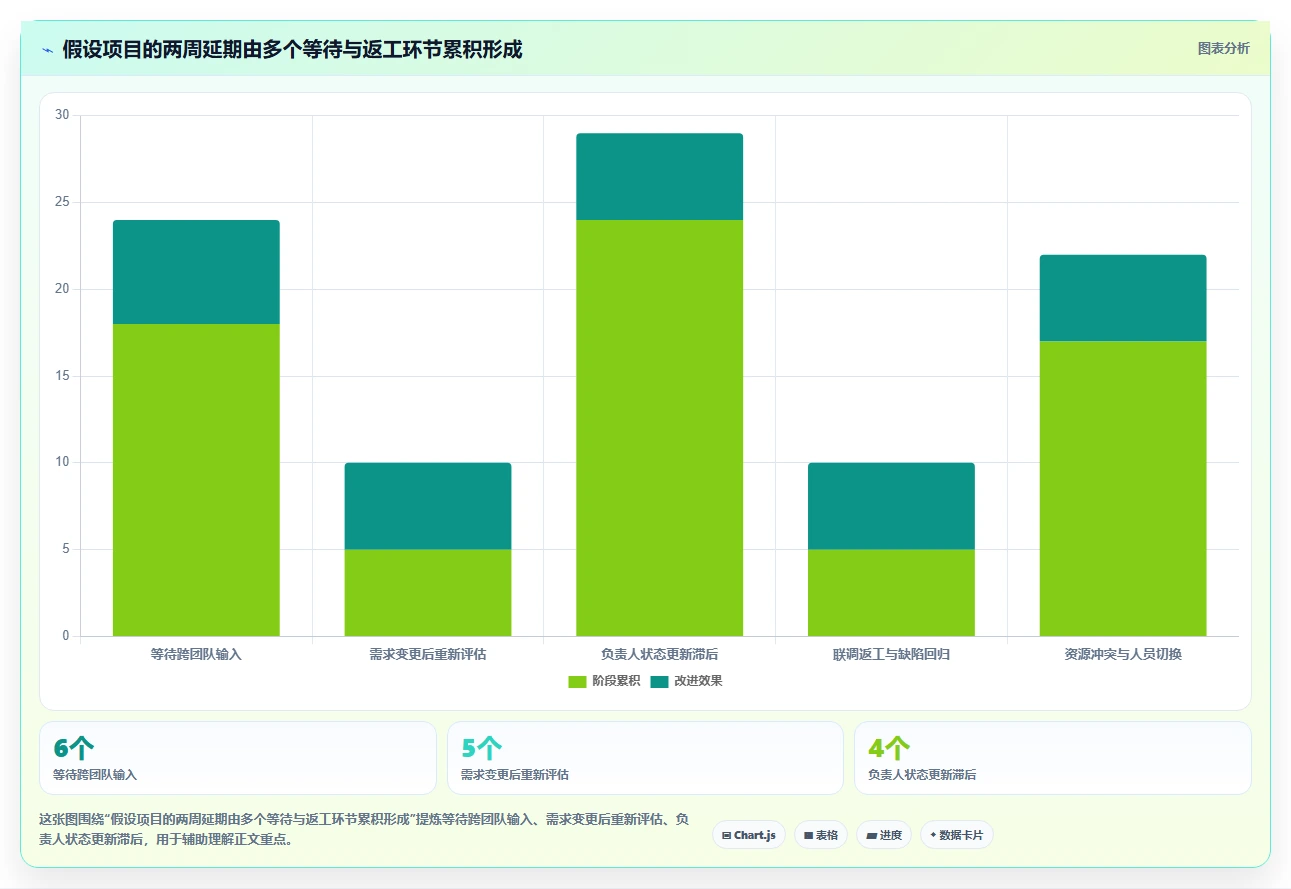Image resolution: width=1291 pixels, height=889 pixels.
Task: Click x-axis label 资源冲突与人员切换
Action: 1123,655
